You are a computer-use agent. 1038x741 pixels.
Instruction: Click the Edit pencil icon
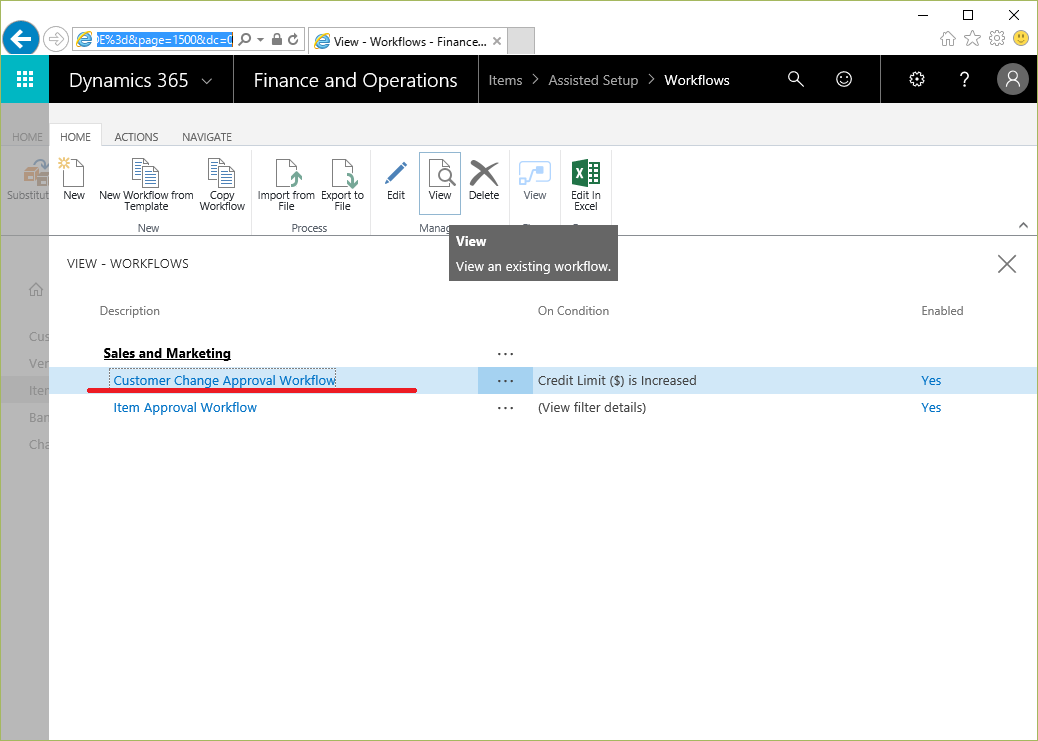396,179
